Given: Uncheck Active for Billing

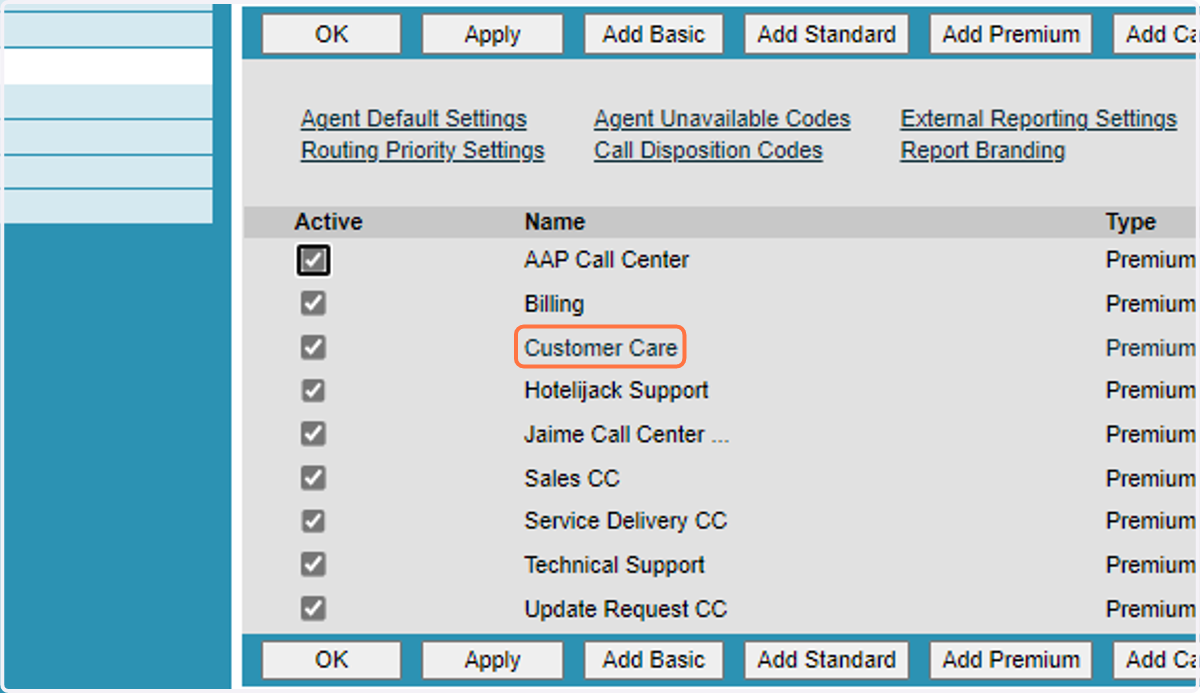Looking at the screenshot, I should pyautogui.click(x=313, y=303).
